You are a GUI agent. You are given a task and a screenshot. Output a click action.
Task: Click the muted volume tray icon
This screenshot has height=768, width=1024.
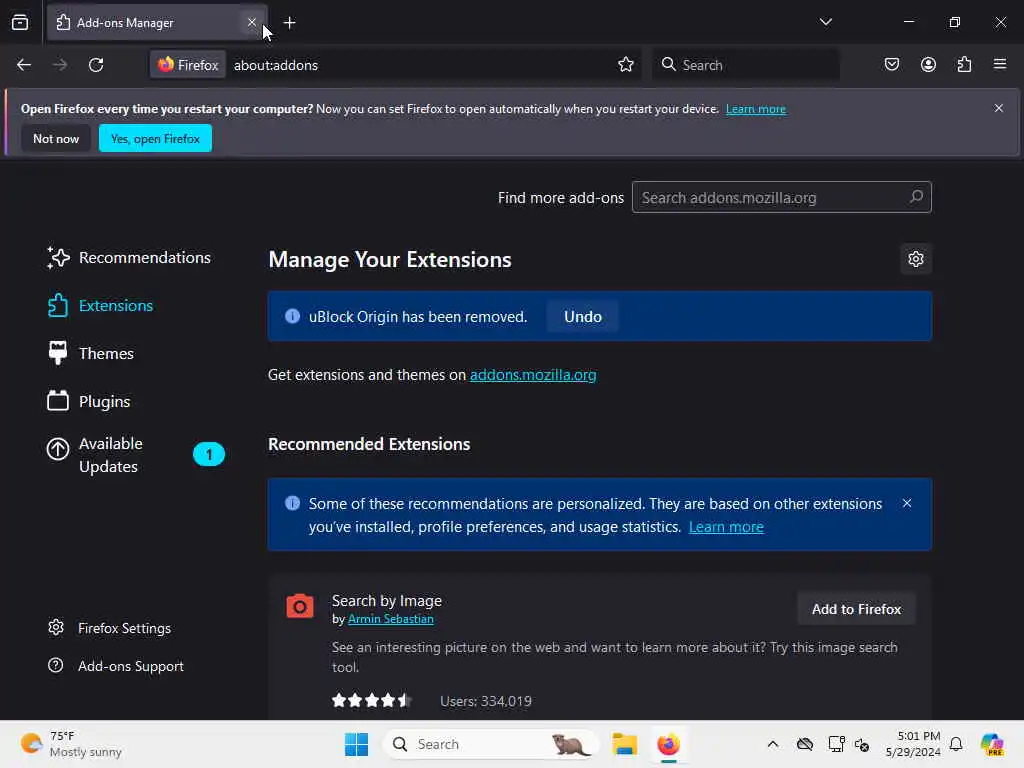(x=862, y=744)
